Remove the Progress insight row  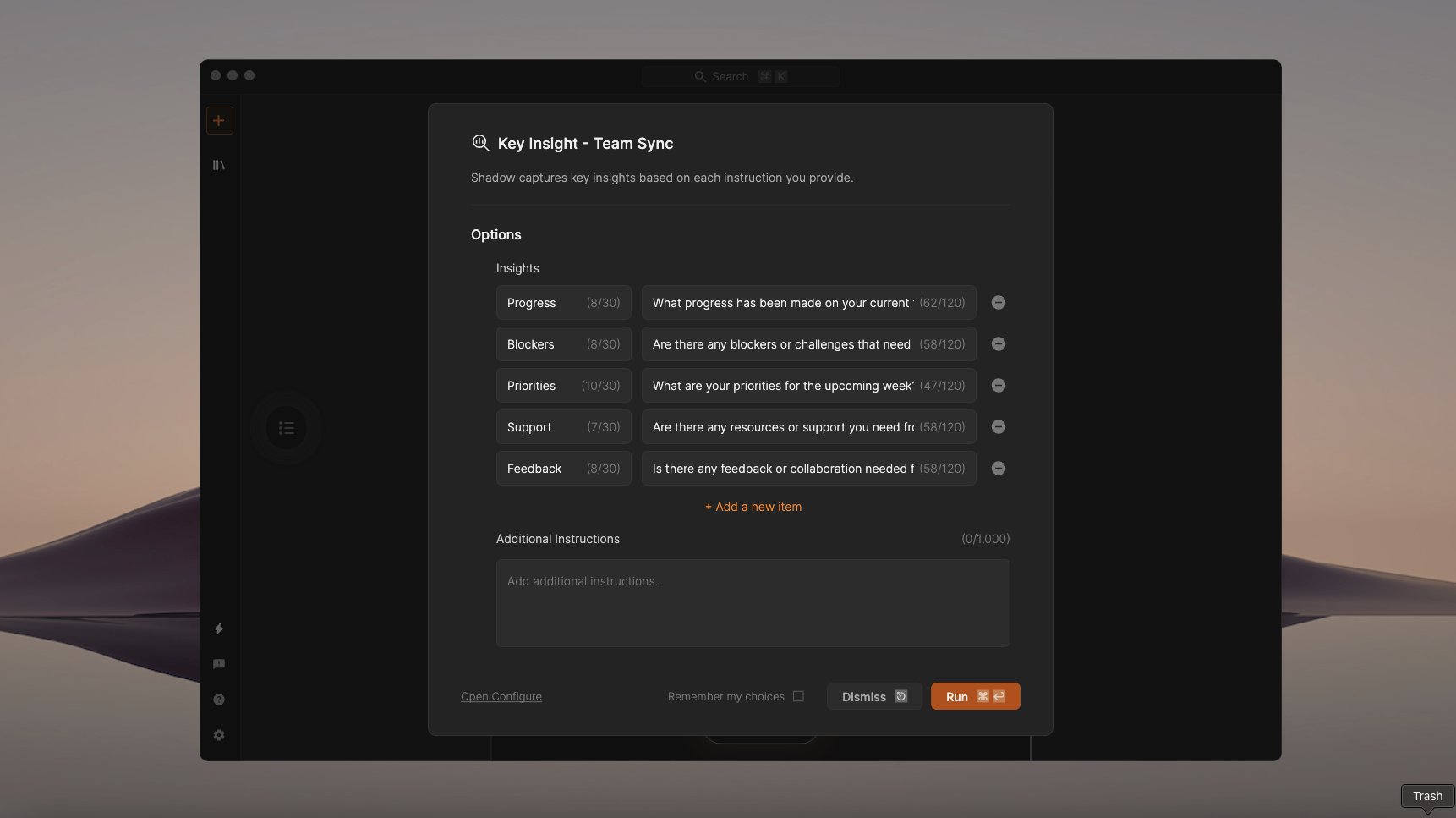tap(999, 303)
